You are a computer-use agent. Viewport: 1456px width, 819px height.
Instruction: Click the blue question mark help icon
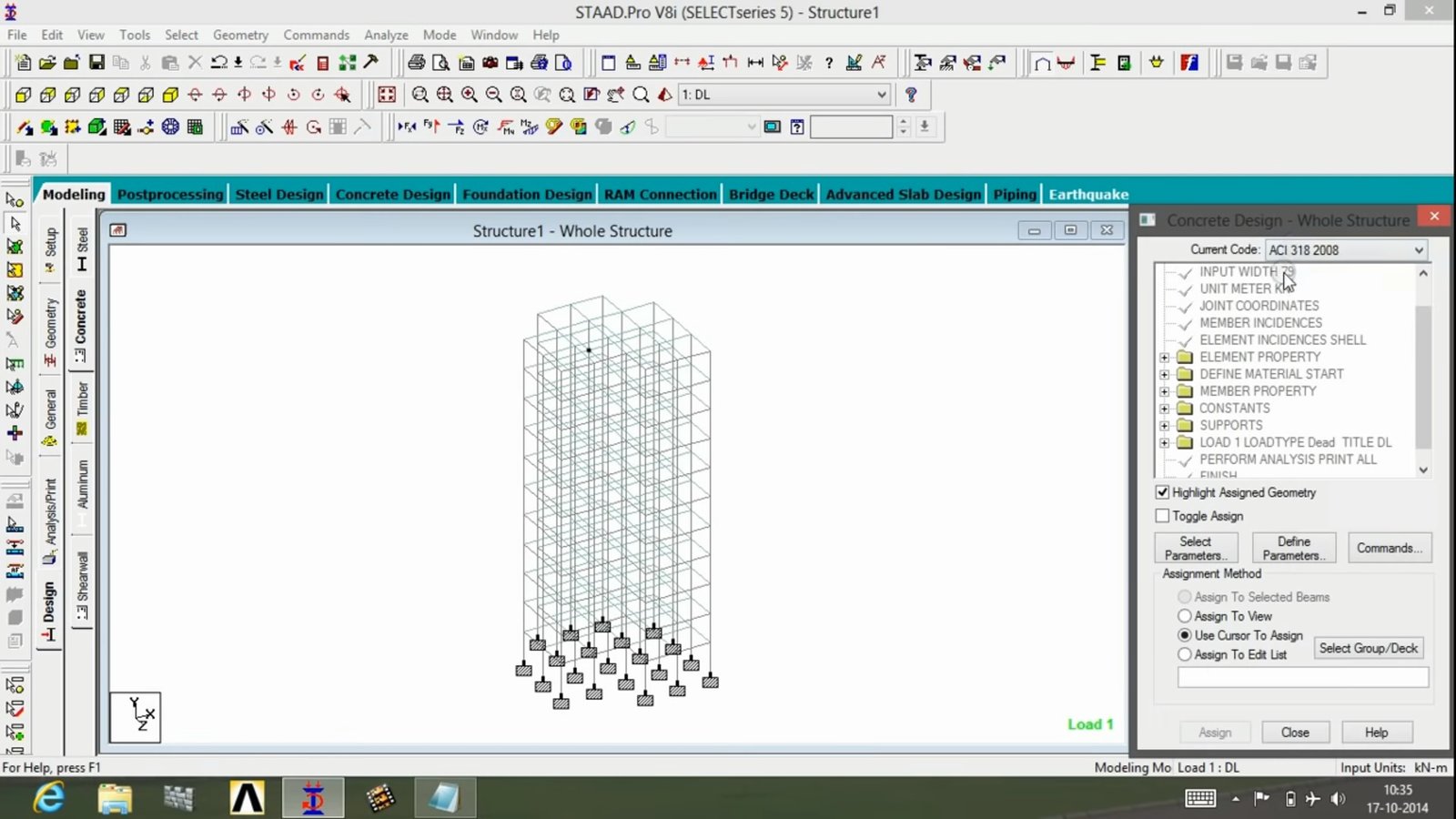[911, 95]
